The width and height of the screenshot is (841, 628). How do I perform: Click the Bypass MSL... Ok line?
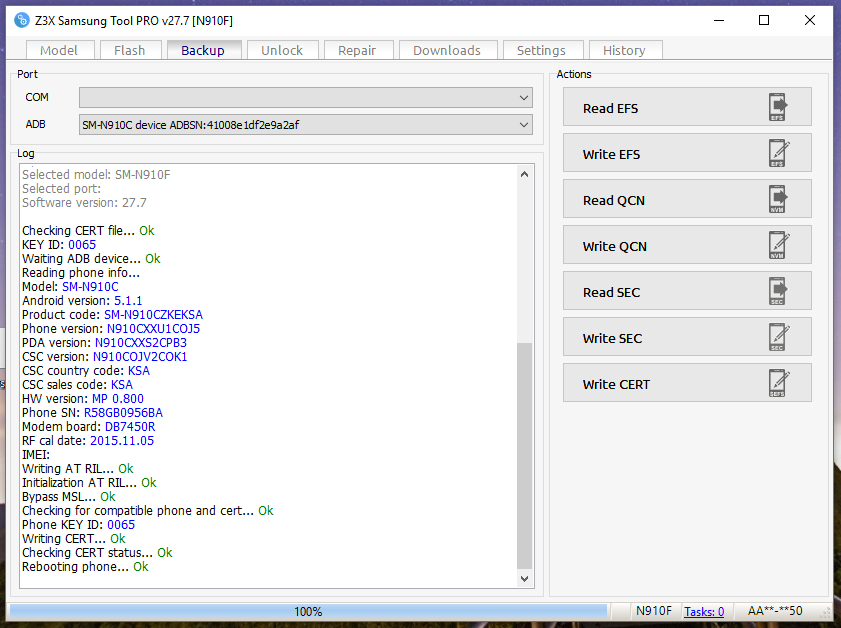click(69, 497)
